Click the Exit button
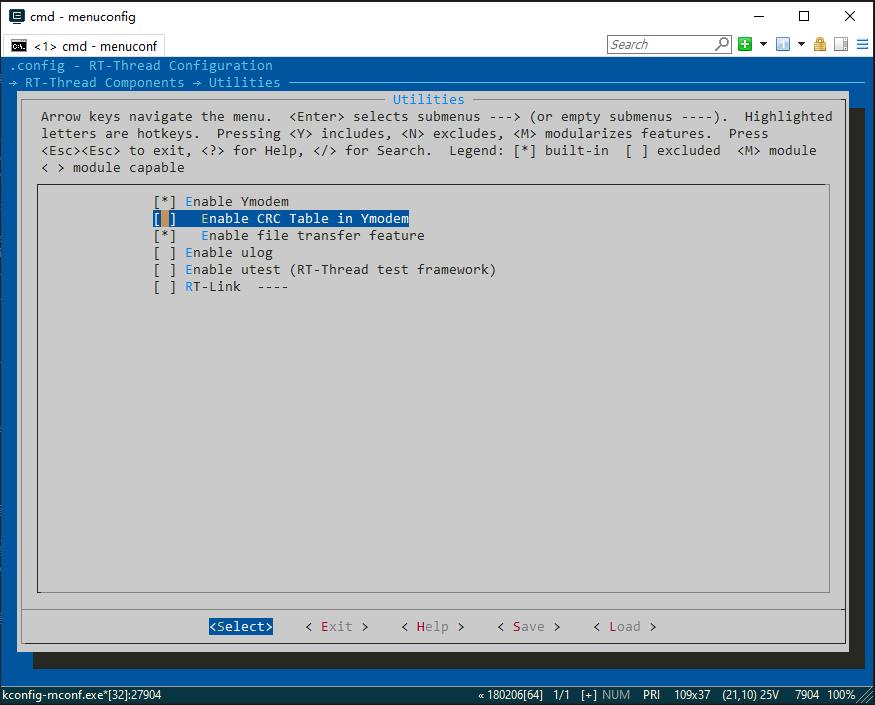The height and width of the screenshot is (705, 875). 336,626
